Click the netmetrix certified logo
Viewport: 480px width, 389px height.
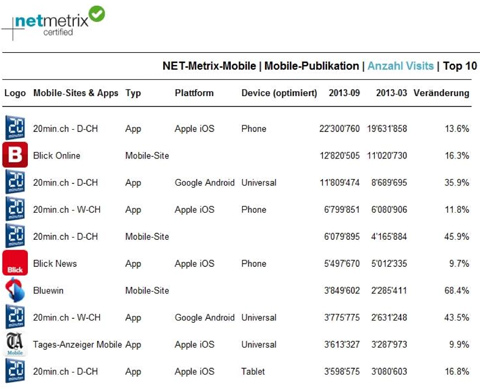point(53,22)
